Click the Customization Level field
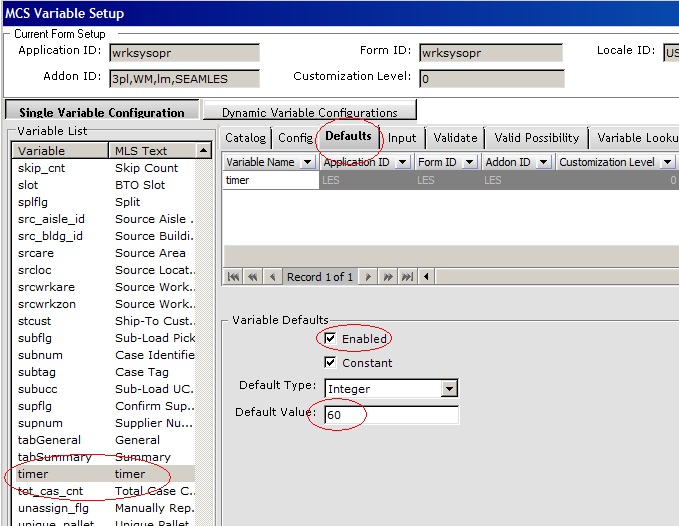The width and height of the screenshot is (679, 526). click(x=491, y=79)
